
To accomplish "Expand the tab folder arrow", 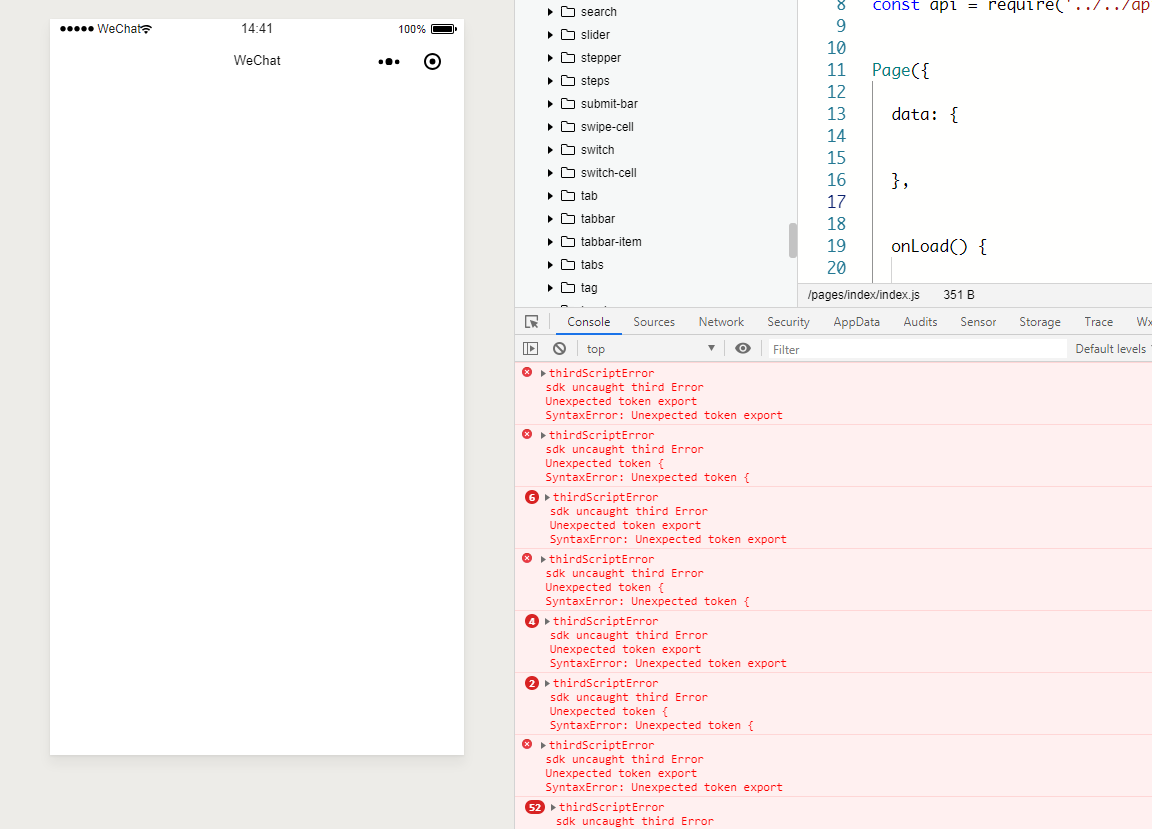I will (550, 195).
